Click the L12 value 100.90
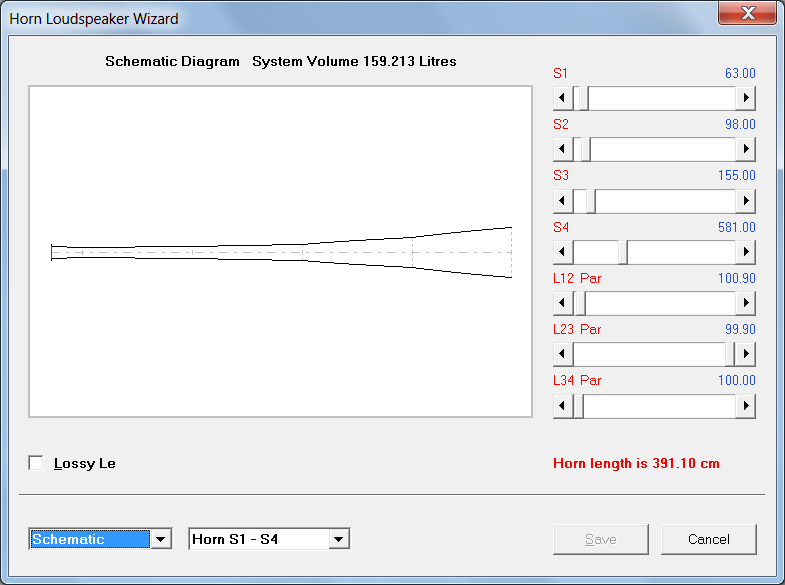 click(736, 279)
